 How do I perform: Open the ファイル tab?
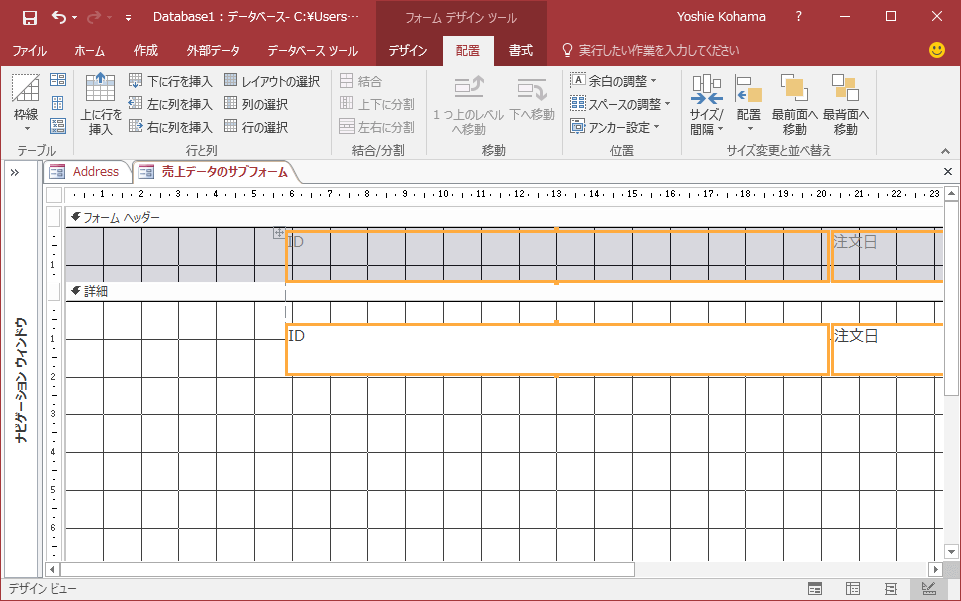pos(29,51)
